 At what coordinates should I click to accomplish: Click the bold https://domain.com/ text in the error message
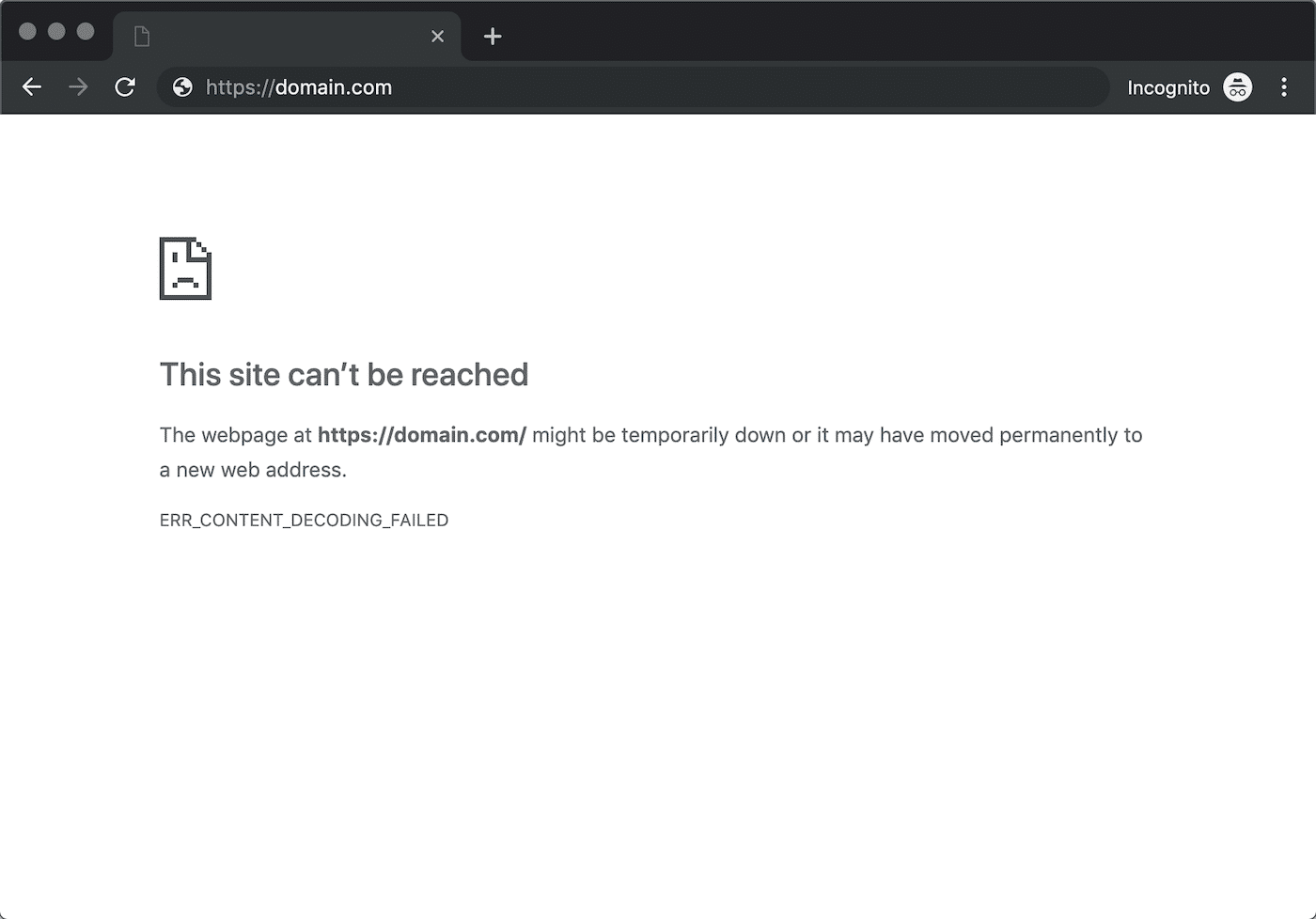421,435
